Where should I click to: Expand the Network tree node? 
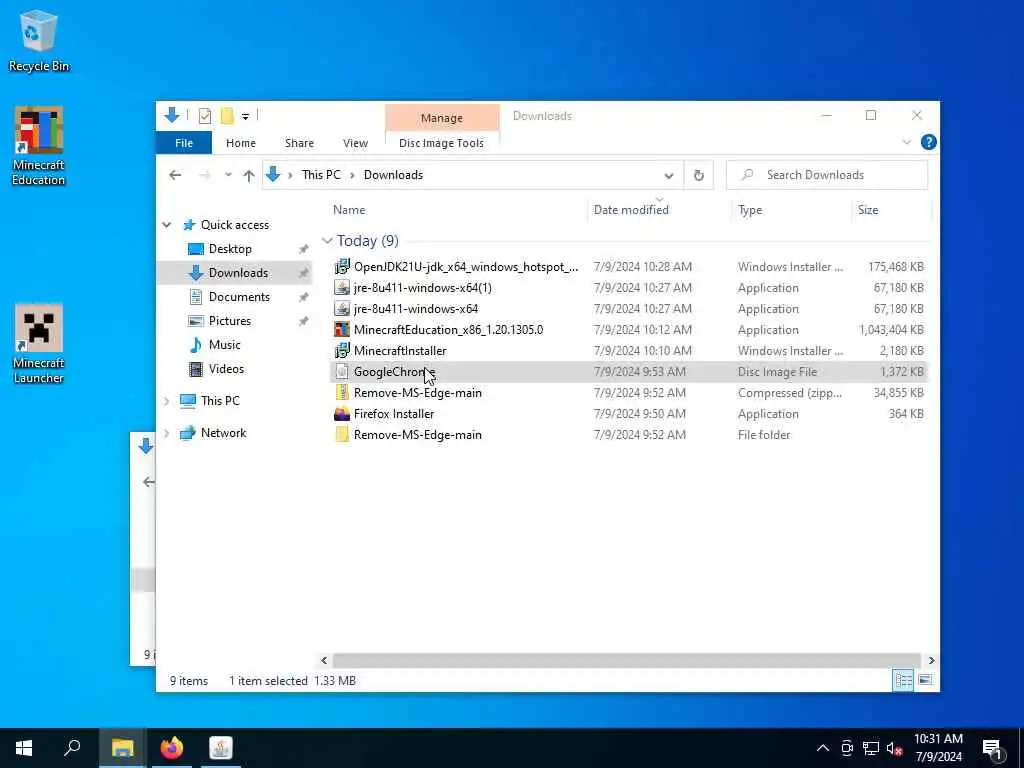point(167,433)
